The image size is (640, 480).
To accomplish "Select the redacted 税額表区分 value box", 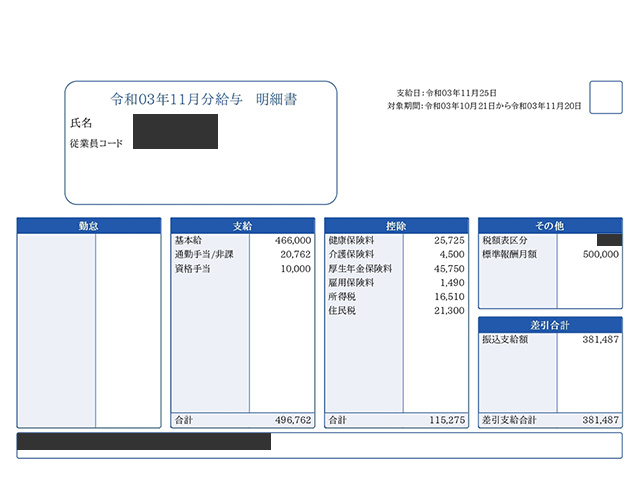I will 608,240.
